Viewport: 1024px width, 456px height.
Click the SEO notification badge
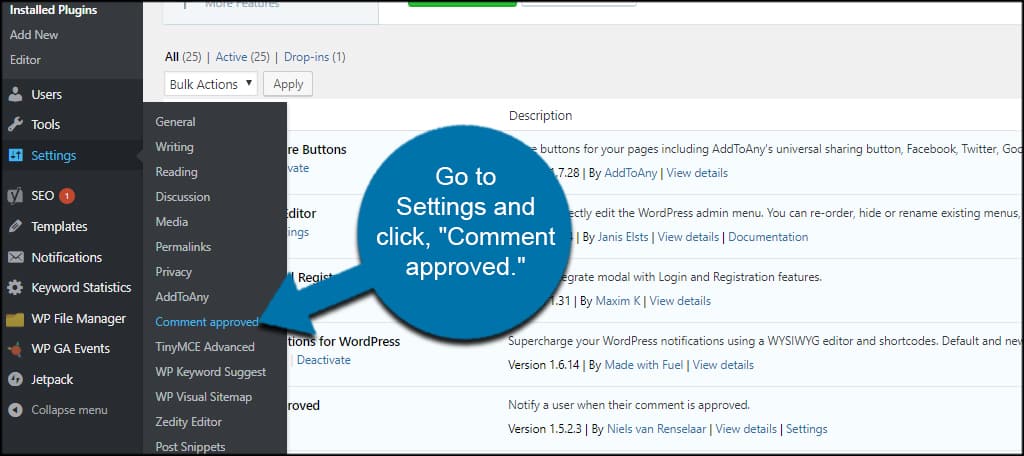point(67,195)
